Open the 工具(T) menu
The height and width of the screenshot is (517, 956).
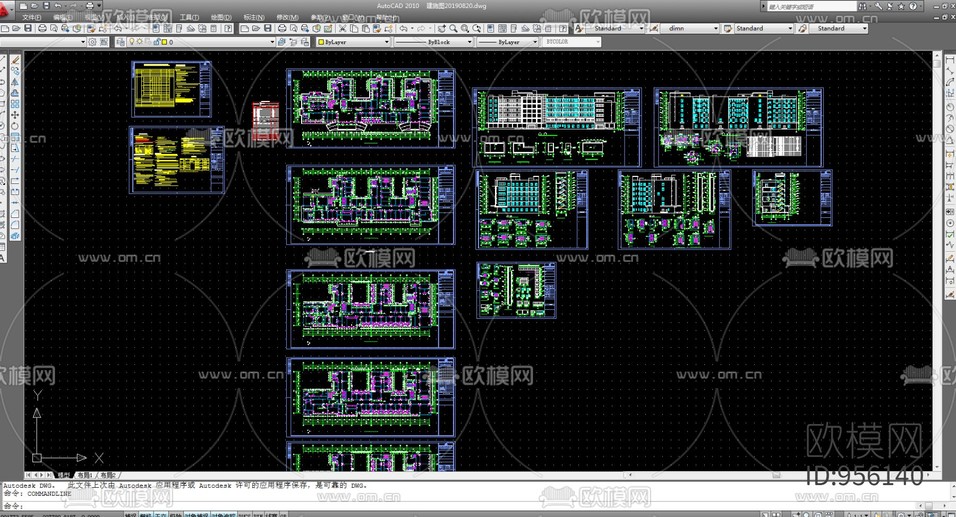pos(189,17)
